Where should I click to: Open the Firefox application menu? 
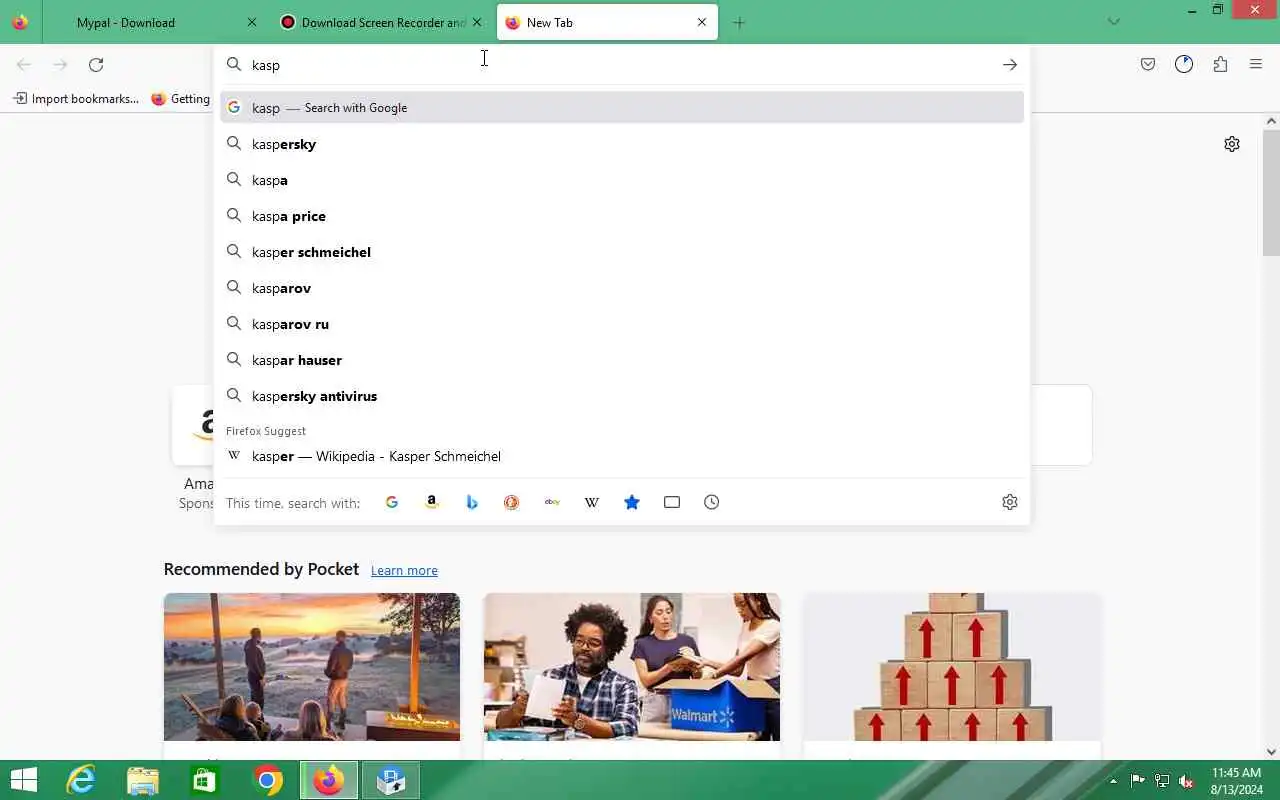[x=1256, y=65]
